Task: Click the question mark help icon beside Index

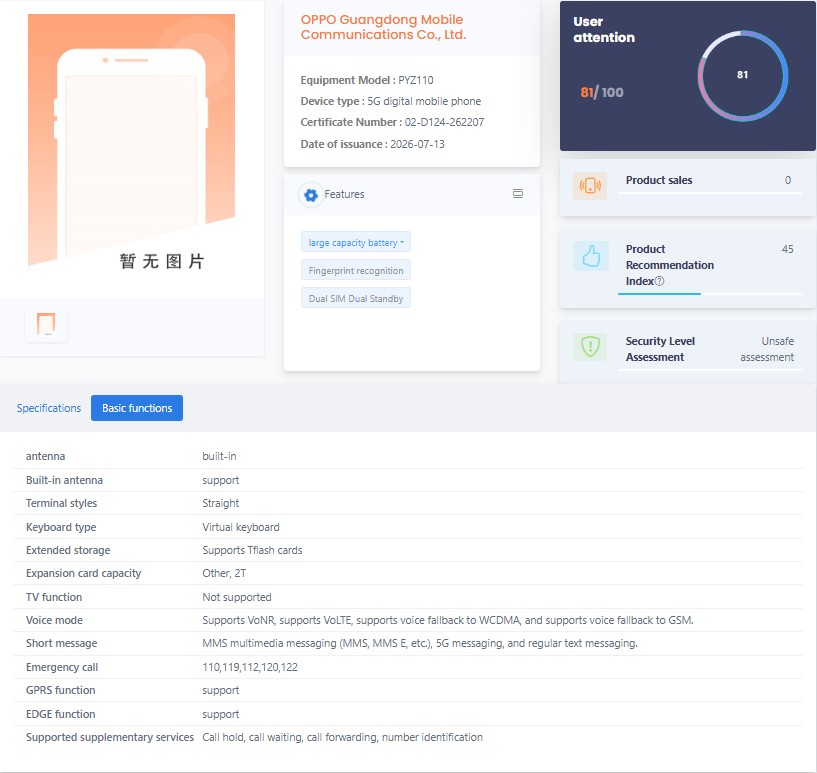Action: coord(659,281)
